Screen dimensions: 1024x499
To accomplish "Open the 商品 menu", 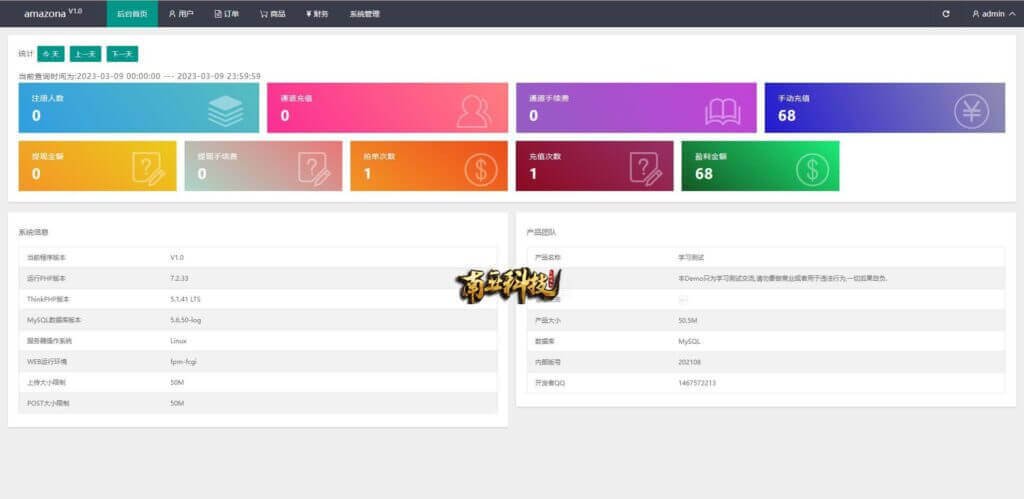I will pyautogui.click(x=272, y=14).
